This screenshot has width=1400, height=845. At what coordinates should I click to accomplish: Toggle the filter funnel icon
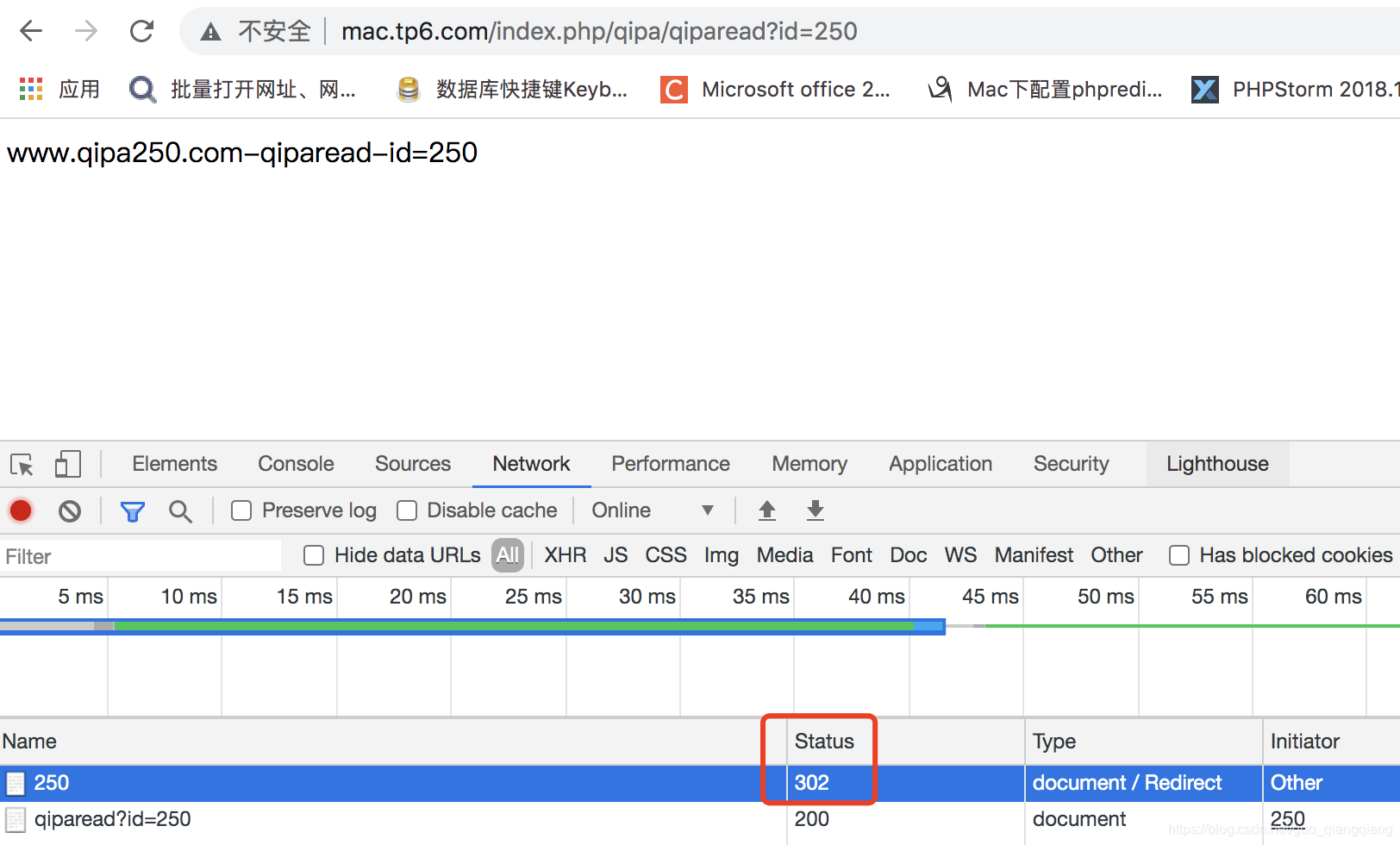pyautogui.click(x=132, y=512)
